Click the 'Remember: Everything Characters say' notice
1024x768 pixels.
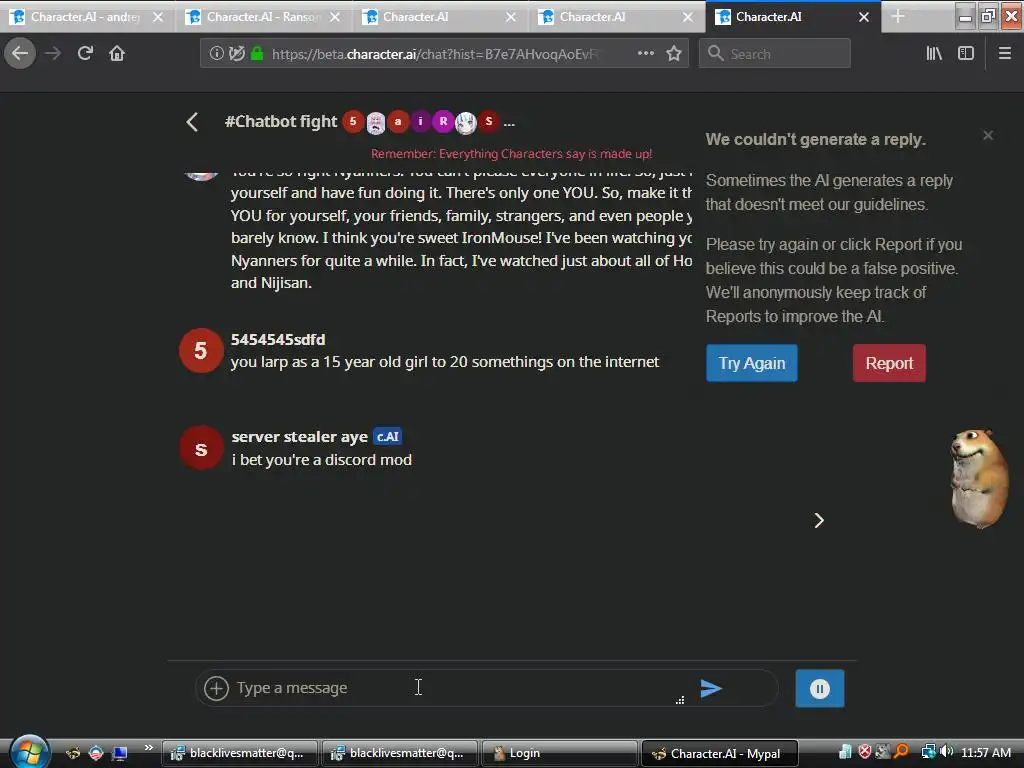click(511, 154)
